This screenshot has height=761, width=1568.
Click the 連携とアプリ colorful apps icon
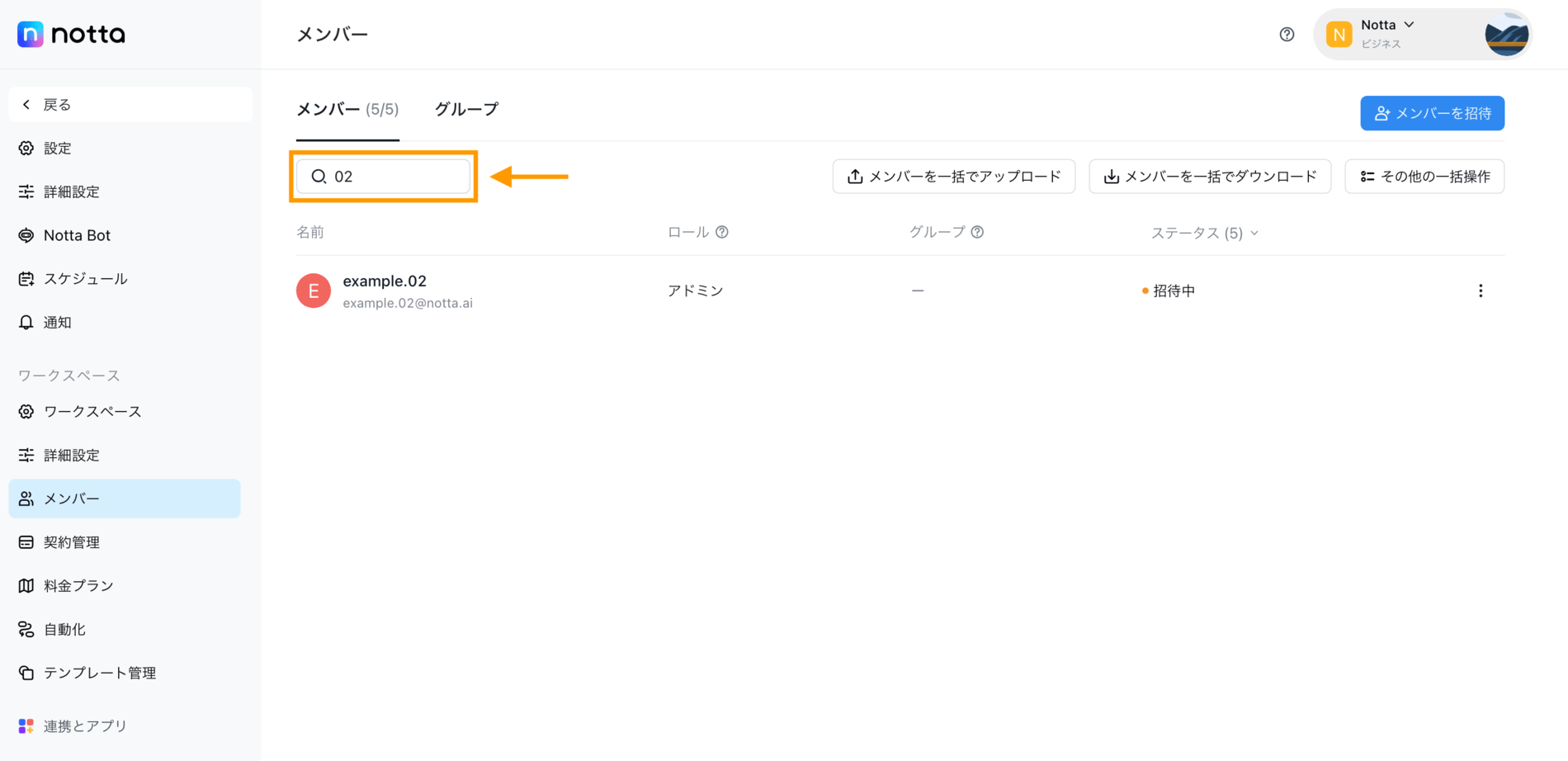[26, 726]
